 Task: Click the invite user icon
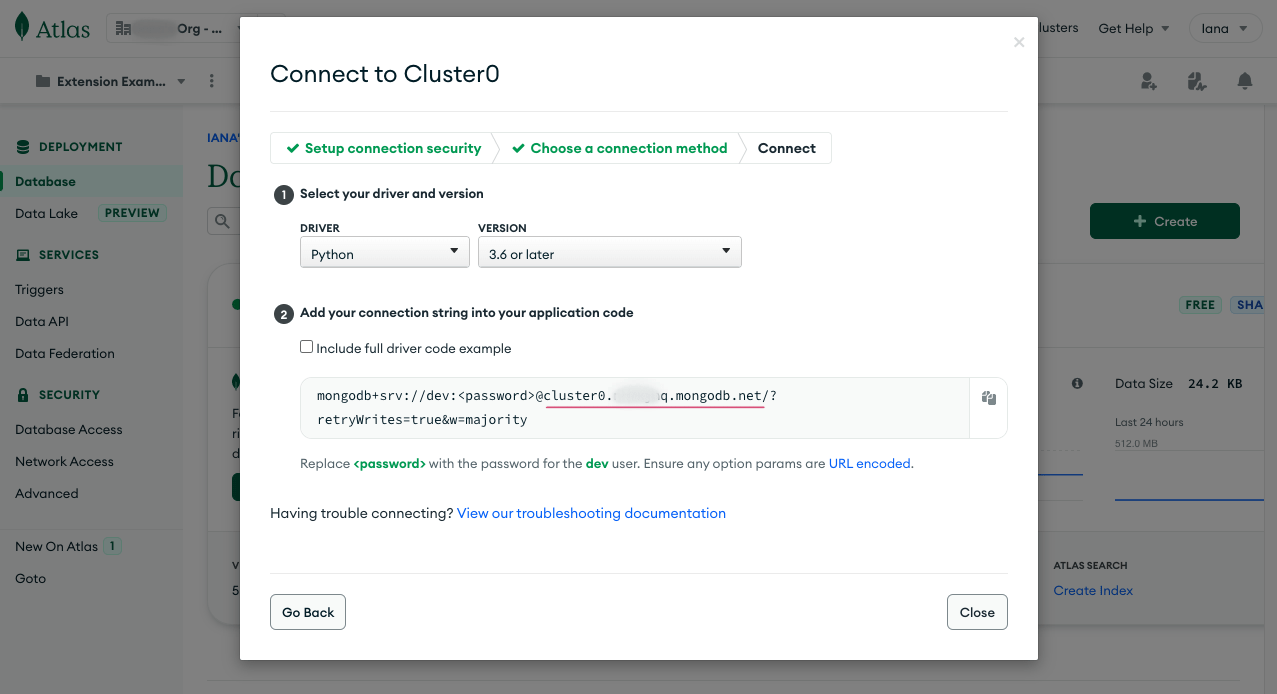point(1148,81)
